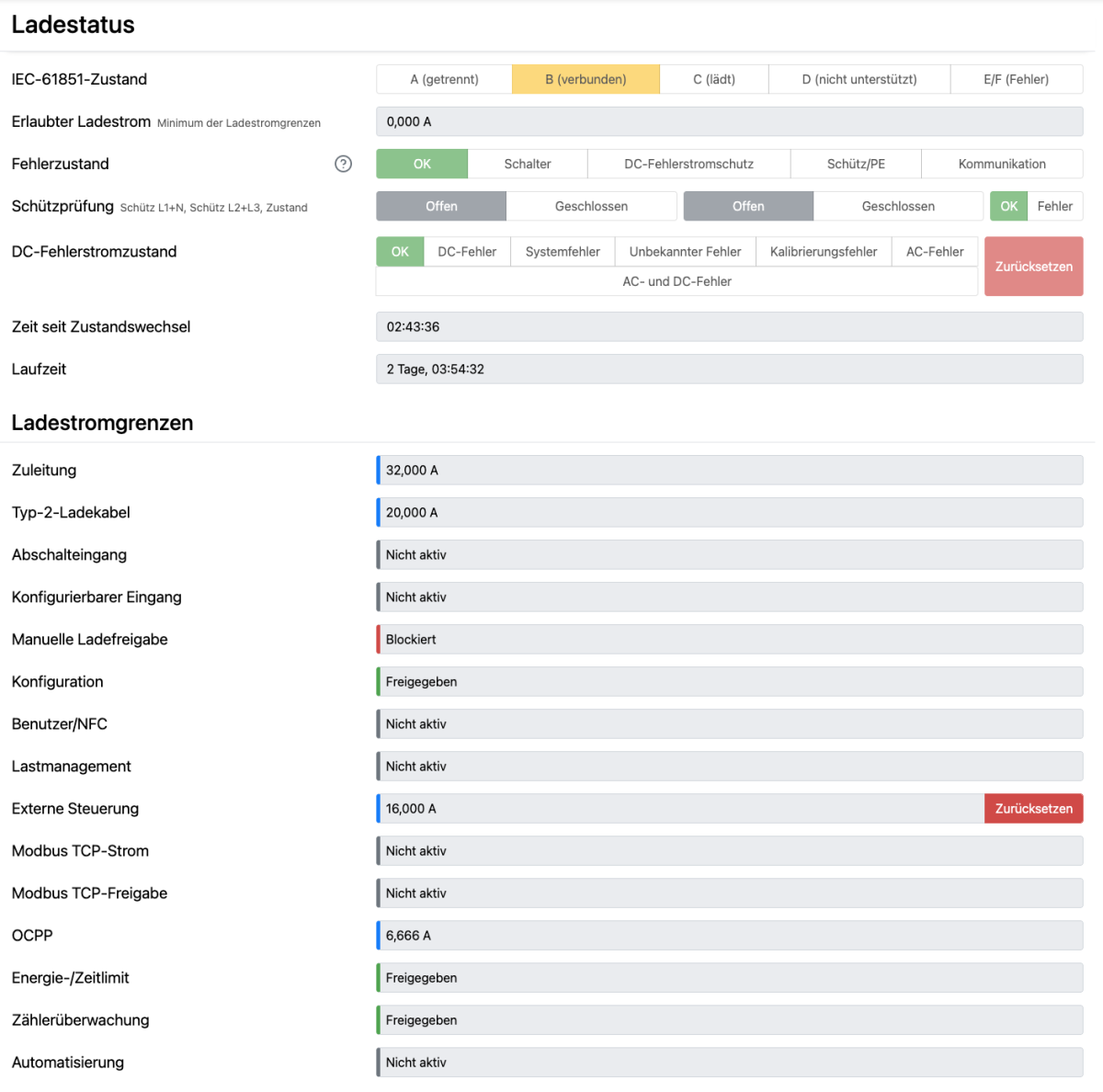Screen dimensions: 1103x1092
Task: Click the OCPP 6,666 A field
Action: (729, 936)
